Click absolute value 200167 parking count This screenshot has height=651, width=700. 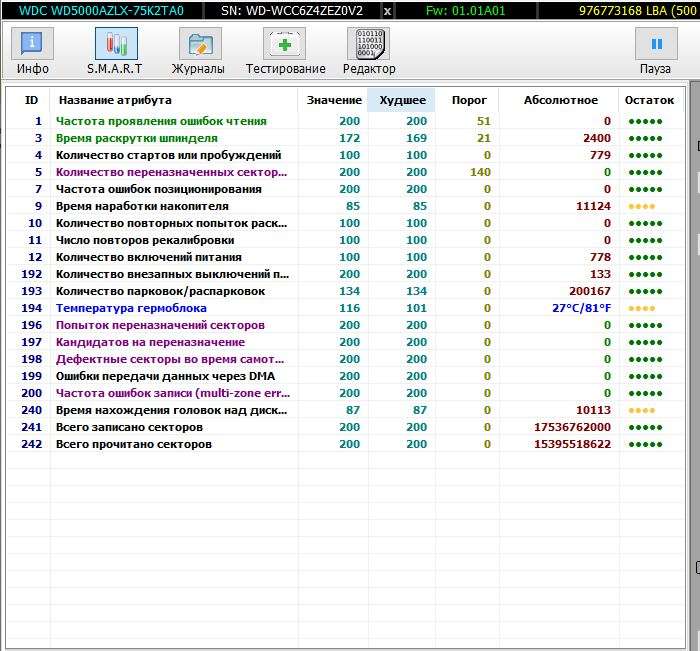pyautogui.click(x=590, y=291)
